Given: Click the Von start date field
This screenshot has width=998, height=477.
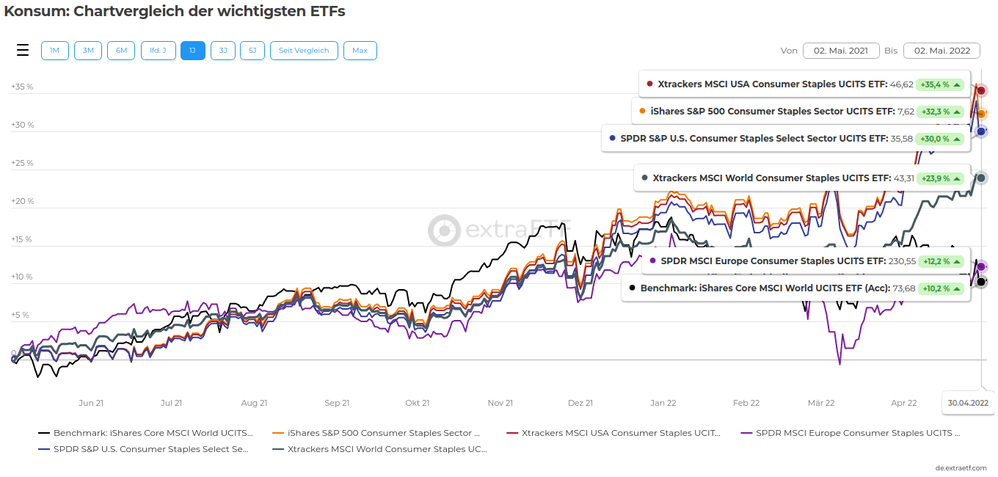Looking at the screenshot, I should pos(841,50).
